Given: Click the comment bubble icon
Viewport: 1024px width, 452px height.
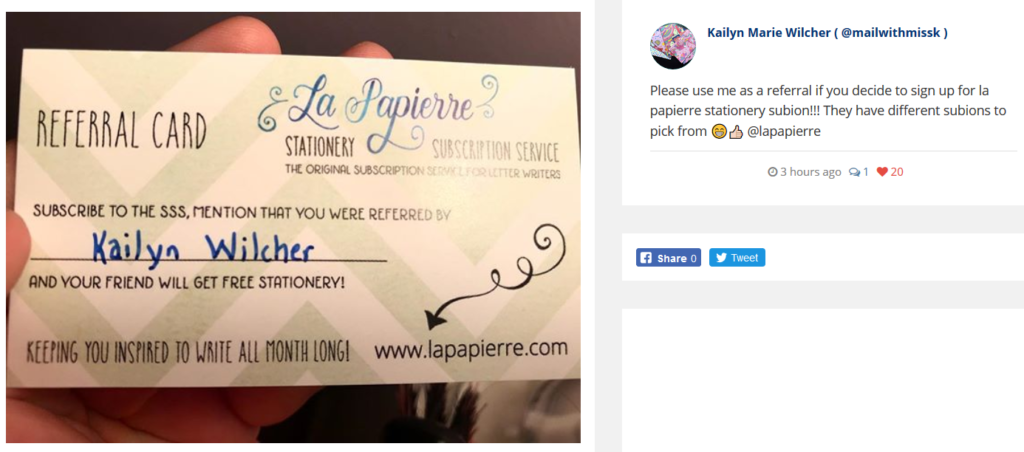Looking at the screenshot, I should (x=854, y=172).
